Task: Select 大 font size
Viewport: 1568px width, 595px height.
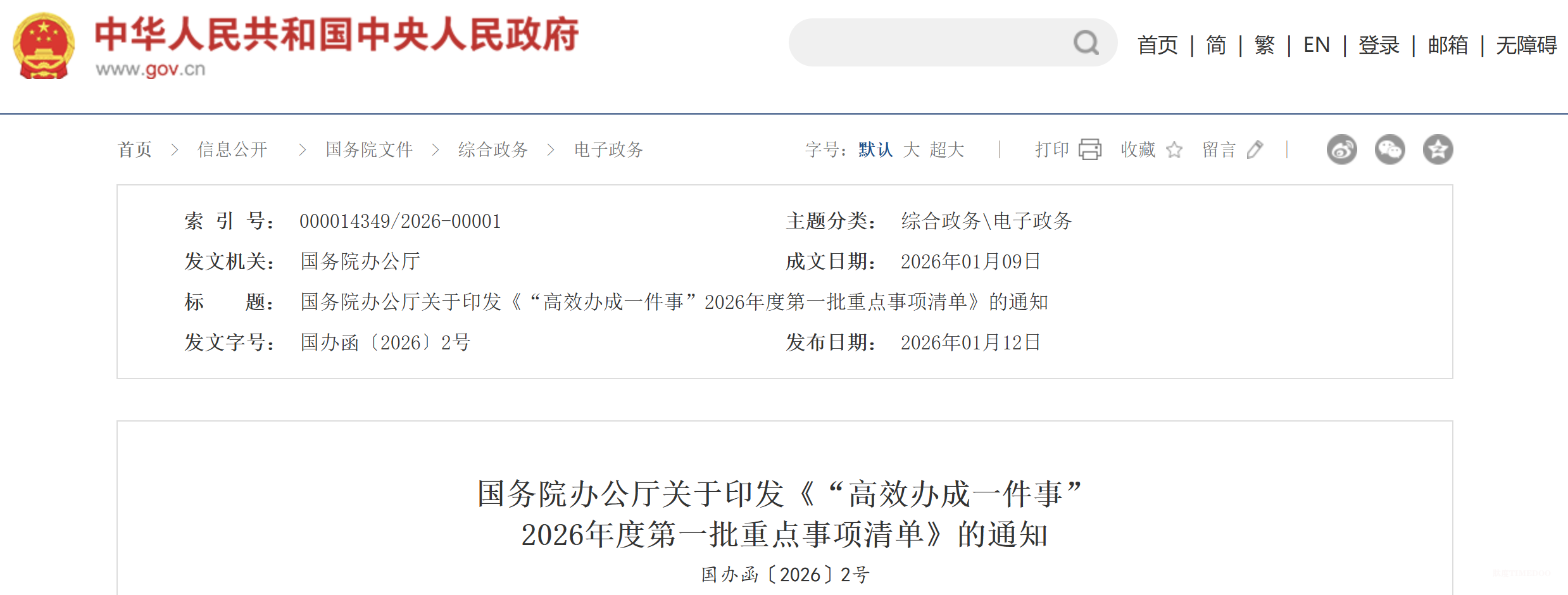Action: (x=912, y=150)
